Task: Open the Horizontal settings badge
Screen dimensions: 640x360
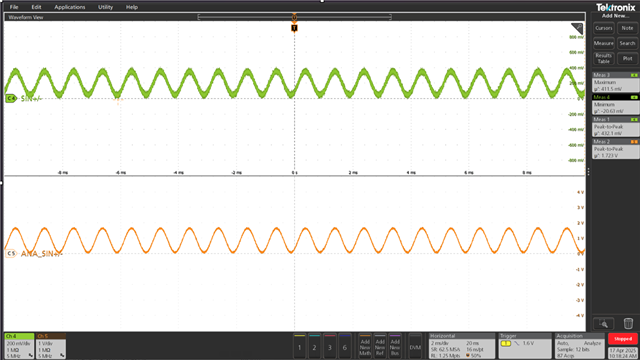Action: click(x=462, y=346)
